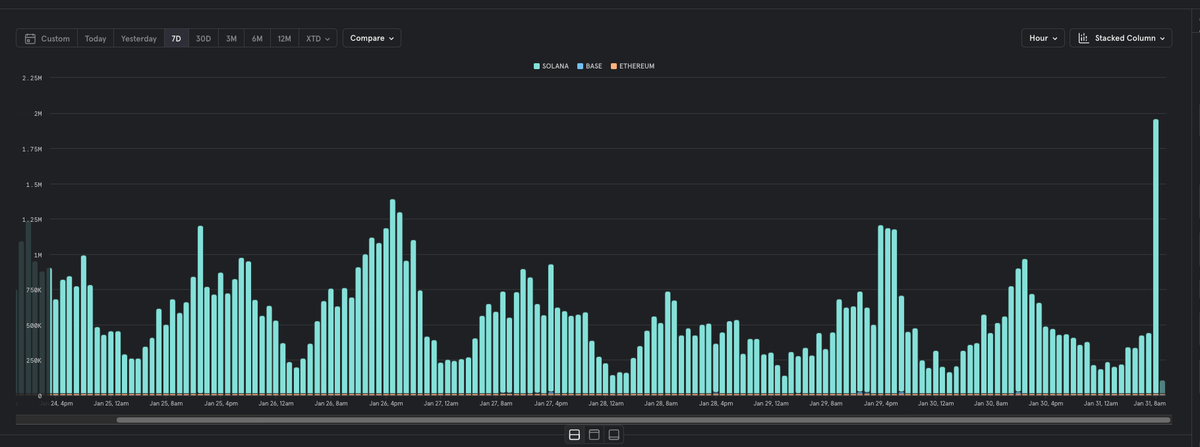
Task: Click the 500K y-axis label
Action: point(35,325)
